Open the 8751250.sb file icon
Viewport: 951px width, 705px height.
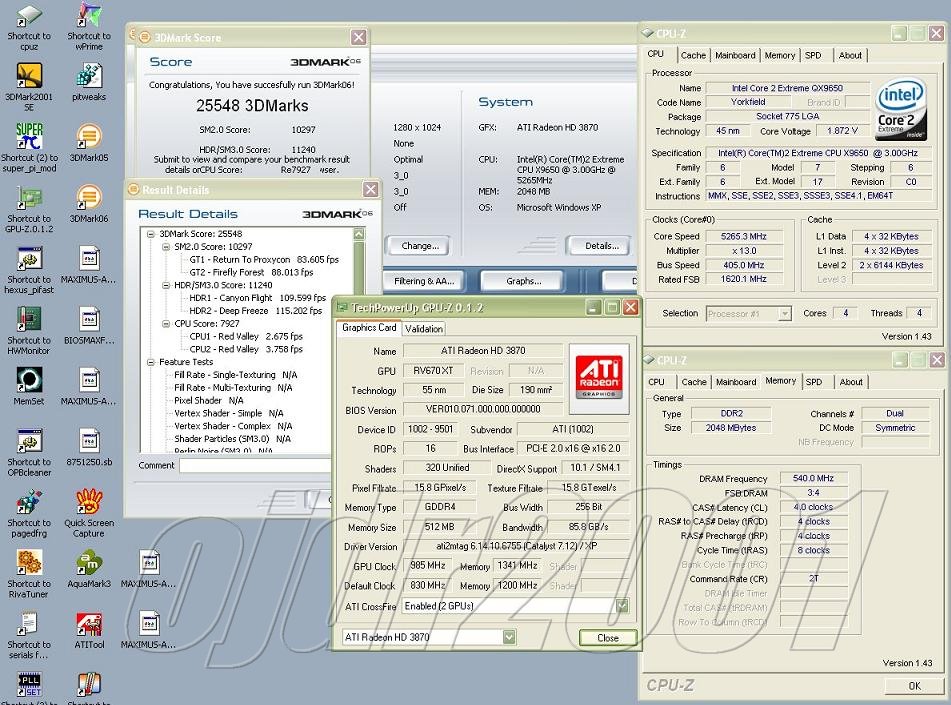pyautogui.click(x=89, y=447)
